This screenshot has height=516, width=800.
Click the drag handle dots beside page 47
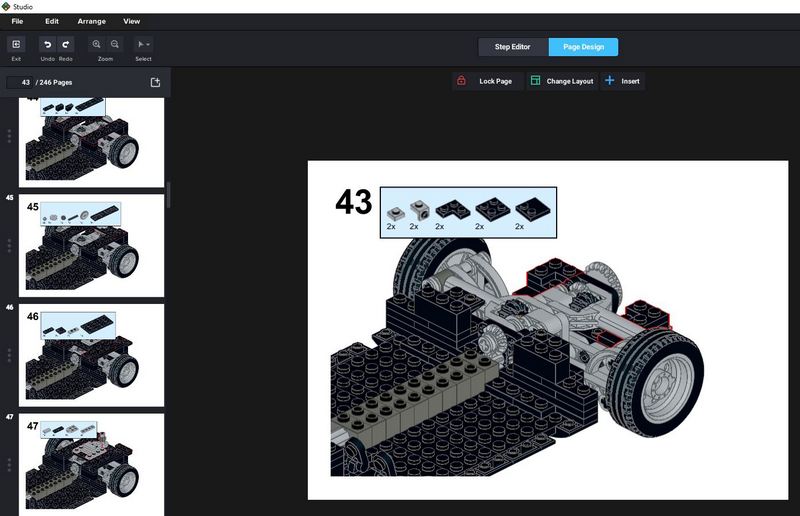9,465
